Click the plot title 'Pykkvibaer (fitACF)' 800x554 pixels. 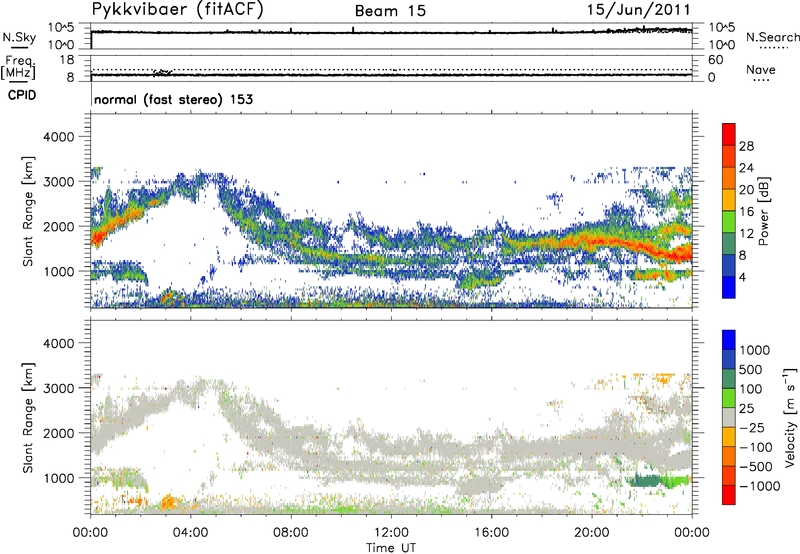[177, 9]
